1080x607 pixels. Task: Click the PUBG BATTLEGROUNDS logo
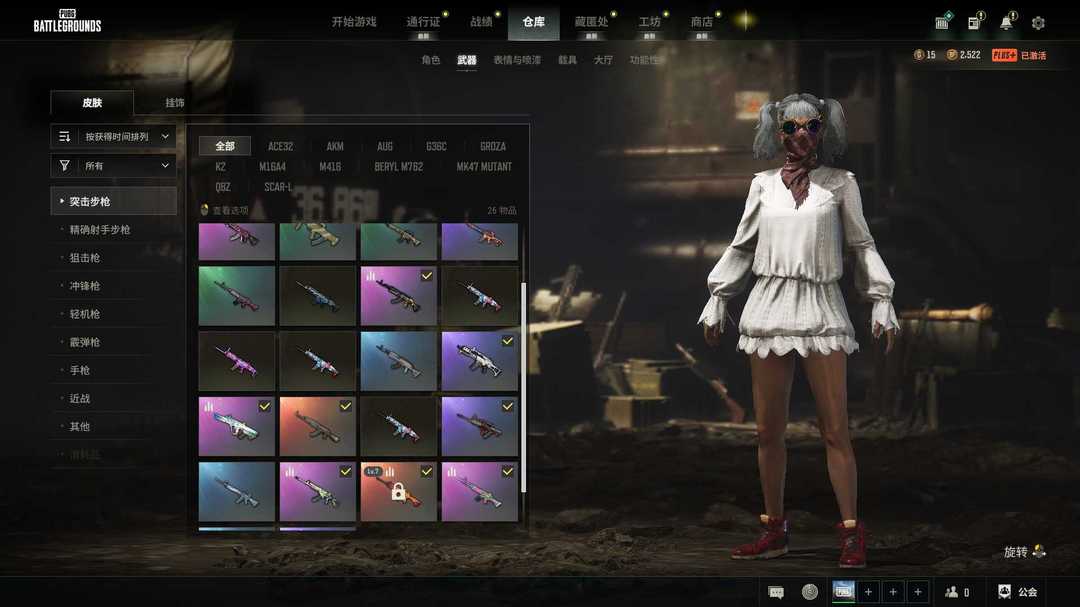[67, 21]
